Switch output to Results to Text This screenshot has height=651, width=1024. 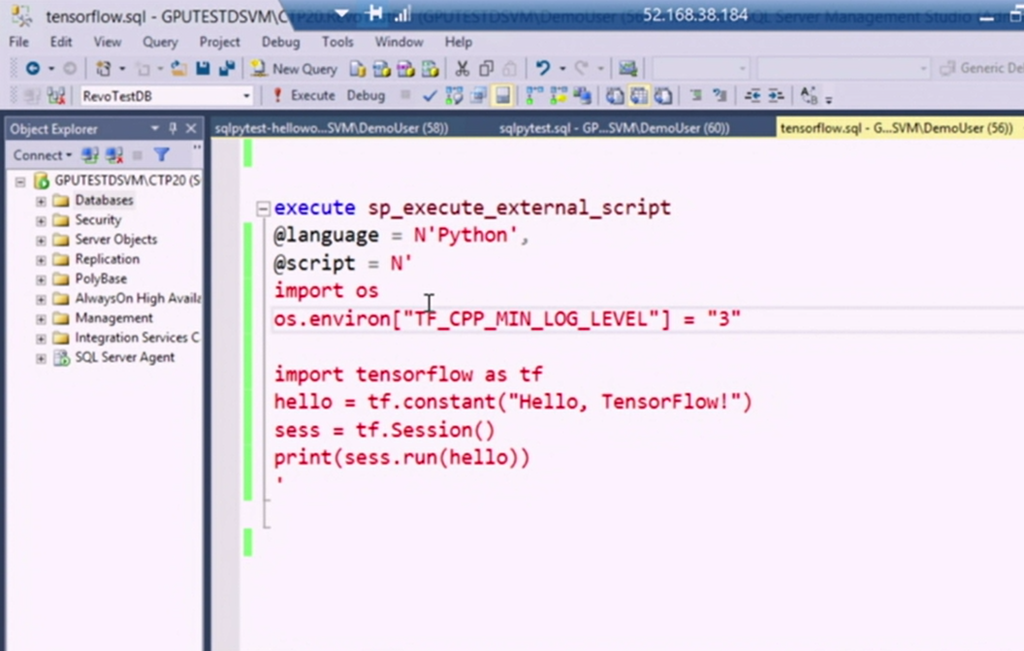(x=615, y=96)
